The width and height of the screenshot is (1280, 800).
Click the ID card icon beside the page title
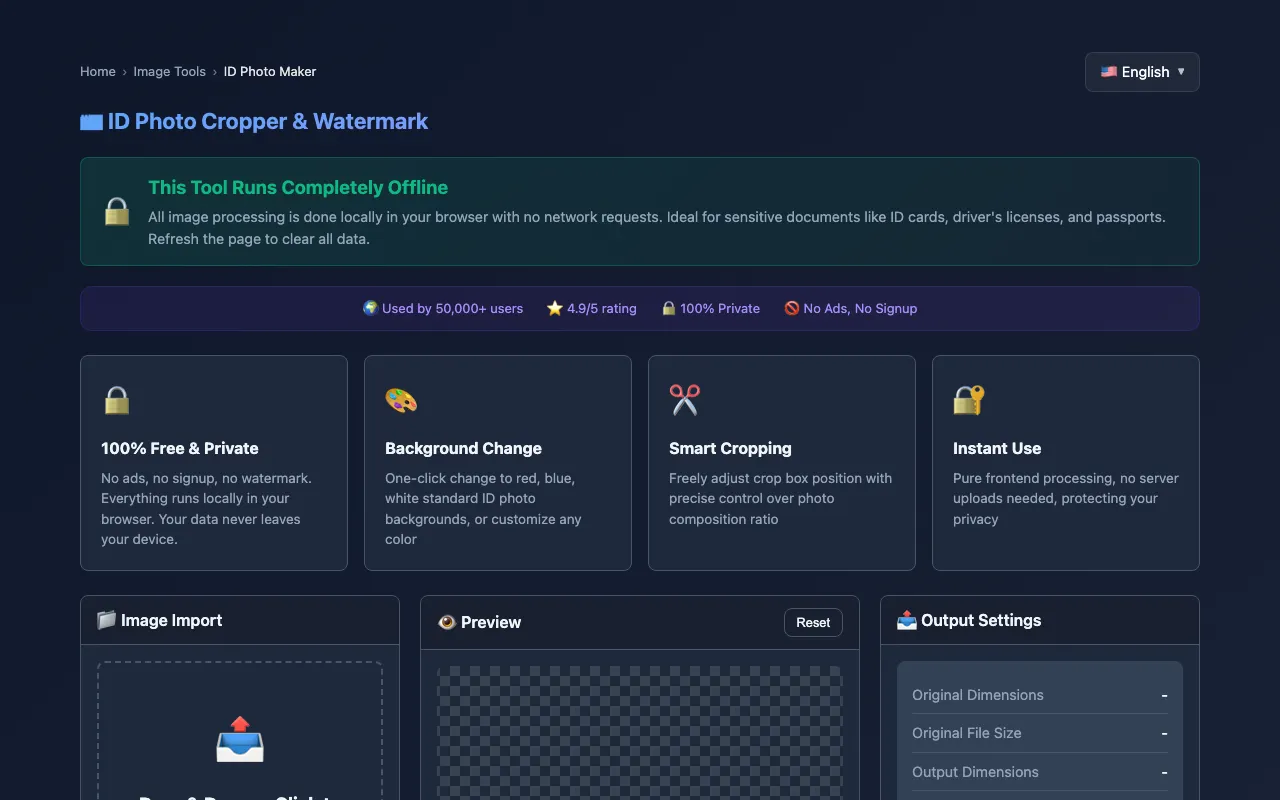91,122
